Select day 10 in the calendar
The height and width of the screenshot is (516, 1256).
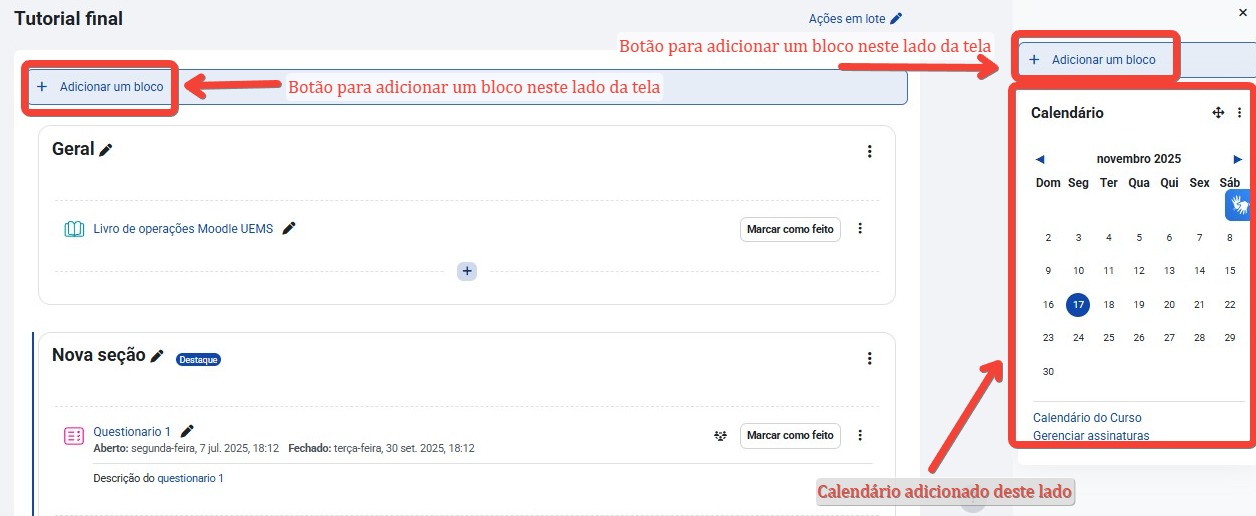[1078, 271]
